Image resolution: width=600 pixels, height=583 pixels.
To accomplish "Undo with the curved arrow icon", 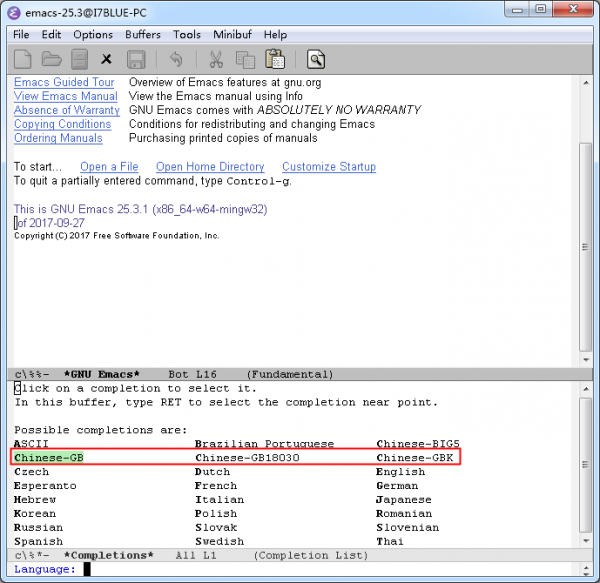I will tap(176, 59).
